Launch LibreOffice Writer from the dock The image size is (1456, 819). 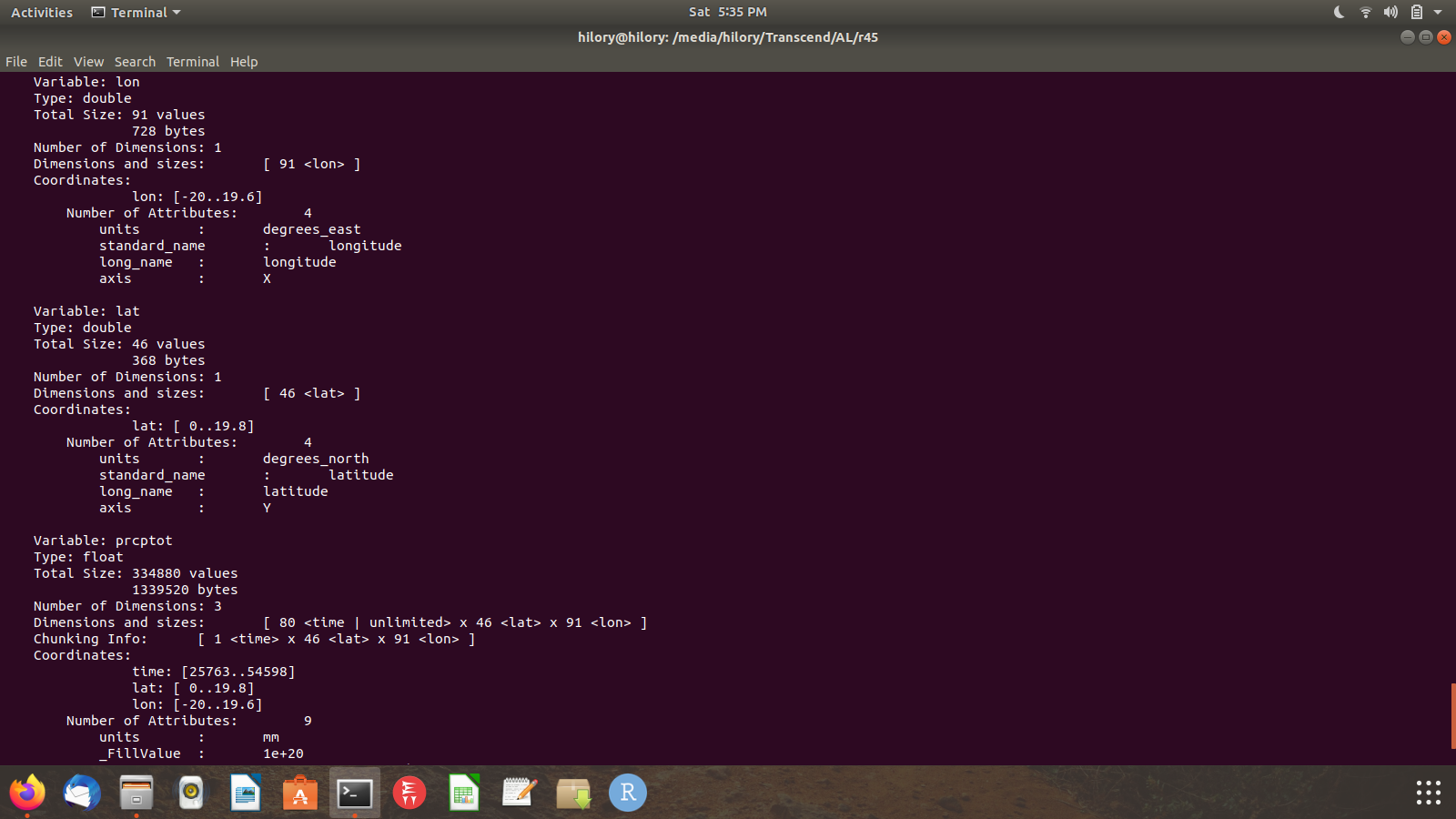(246, 793)
